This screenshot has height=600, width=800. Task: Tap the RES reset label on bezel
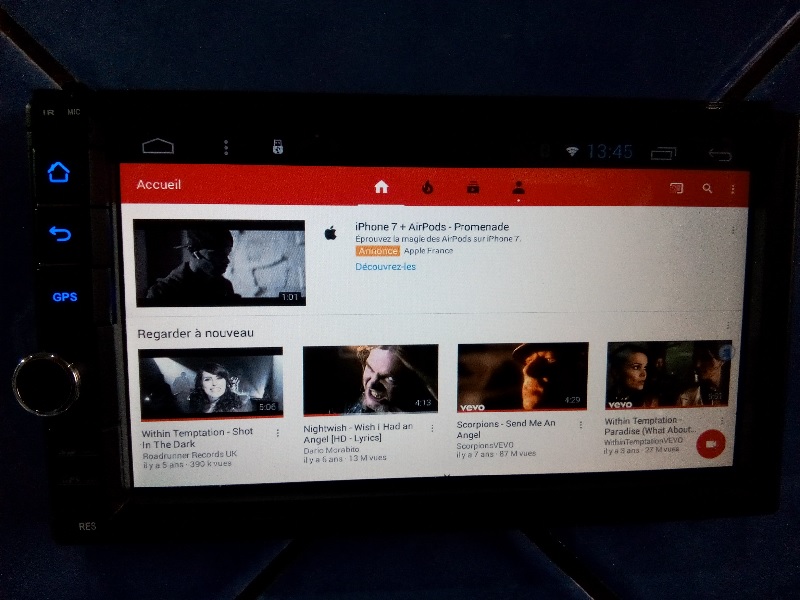pos(87,526)
